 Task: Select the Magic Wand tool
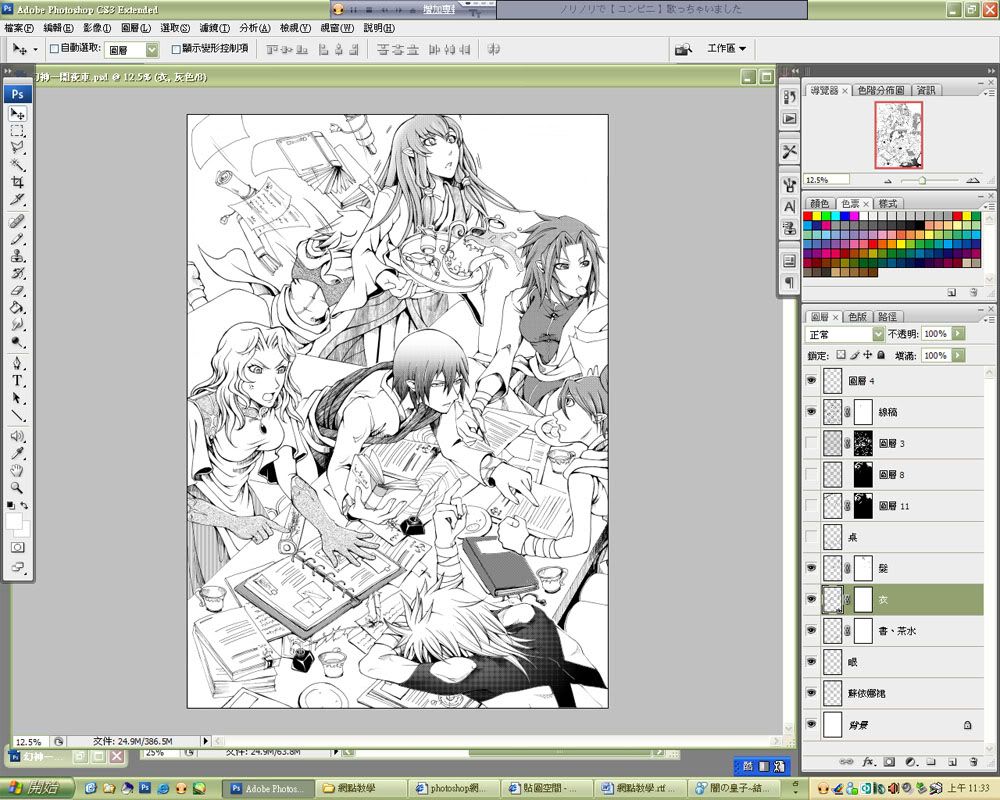pos(17,165)
